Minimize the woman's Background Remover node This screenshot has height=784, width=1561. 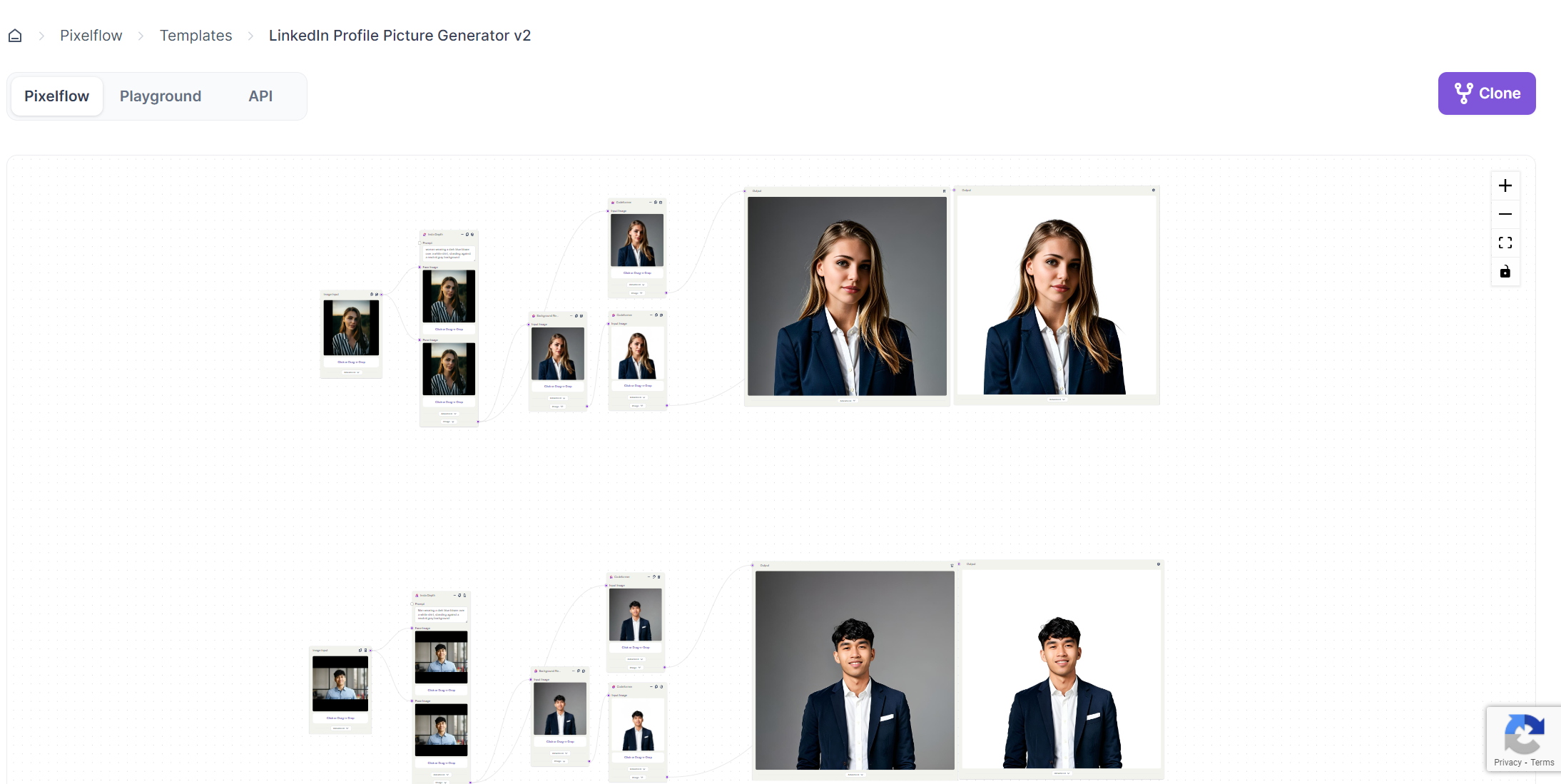click(x=571, y=315)
